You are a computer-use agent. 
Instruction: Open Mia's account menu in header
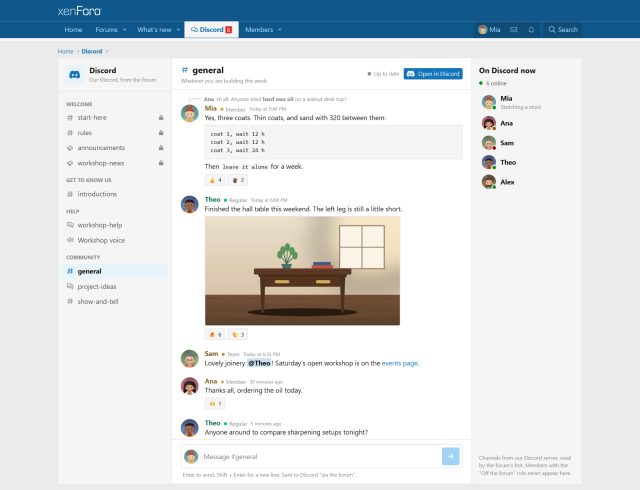pyautogui.click(x=489, y=30)
